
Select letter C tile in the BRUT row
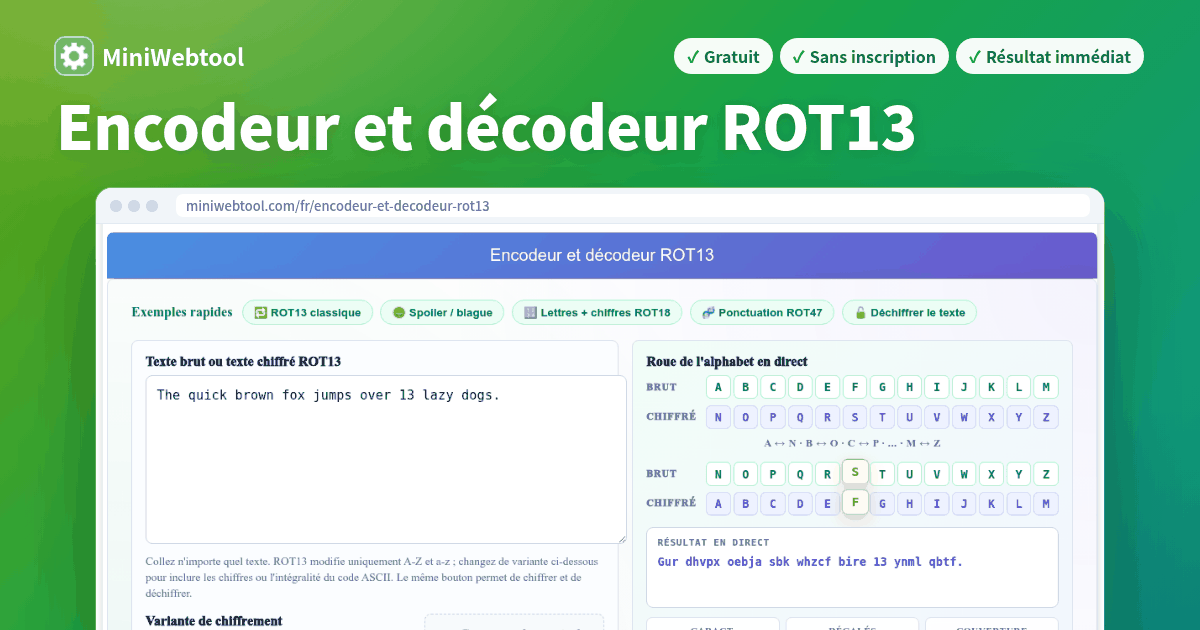(773, 387)
